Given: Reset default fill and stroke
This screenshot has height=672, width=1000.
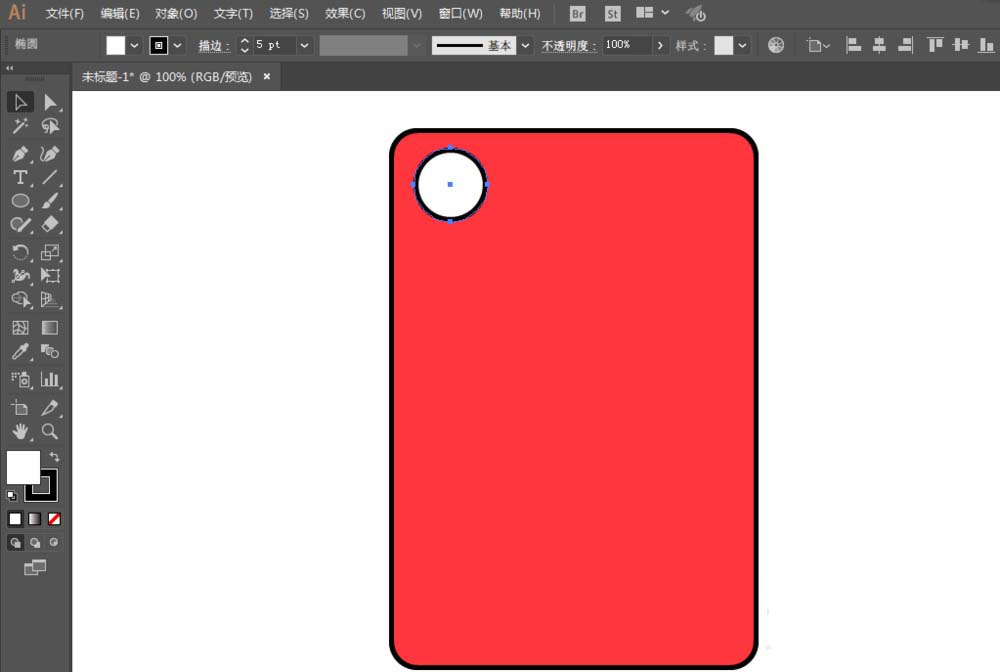Looking at the screenshot, I should click(x=11, y=495).
